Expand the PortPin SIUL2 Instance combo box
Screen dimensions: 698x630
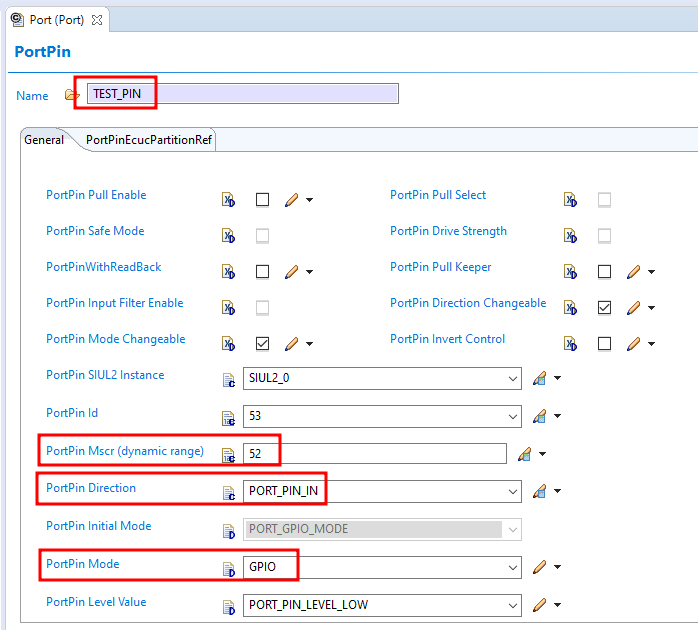click(x=513, y=379)
